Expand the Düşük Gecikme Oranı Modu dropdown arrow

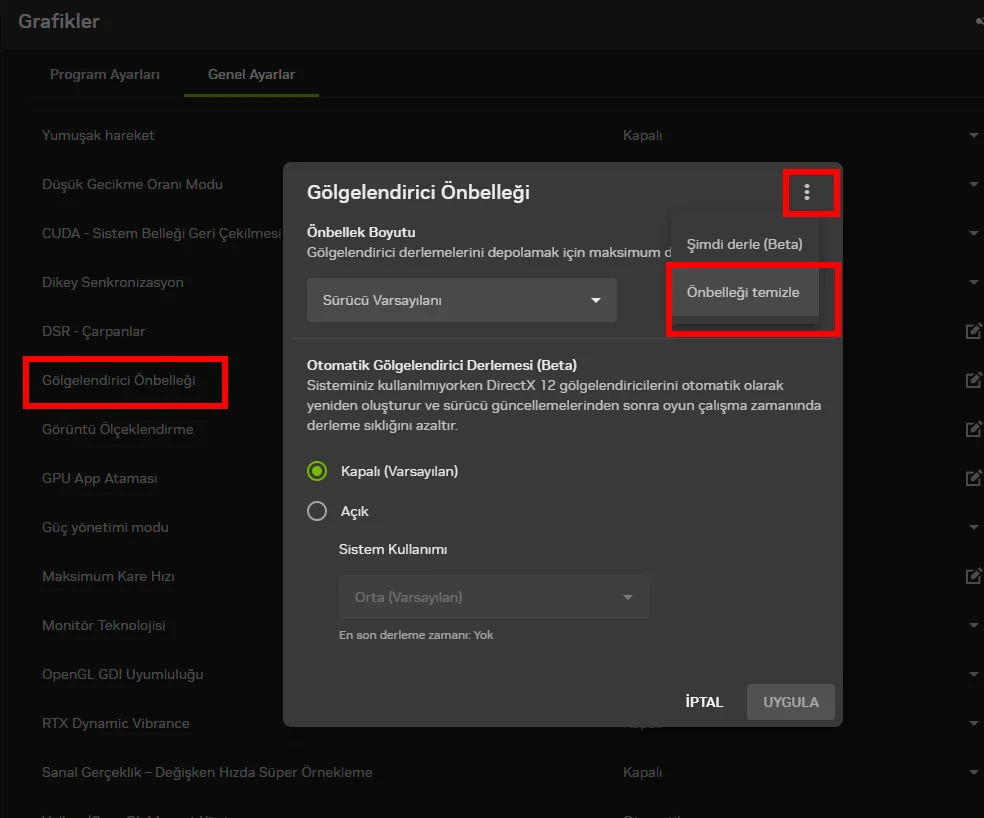(x=973, y=185)
